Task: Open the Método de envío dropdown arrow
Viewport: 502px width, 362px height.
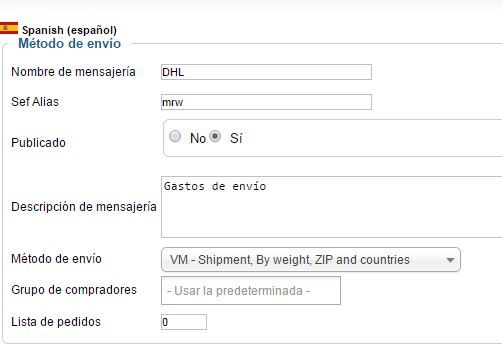Action: 450,260
